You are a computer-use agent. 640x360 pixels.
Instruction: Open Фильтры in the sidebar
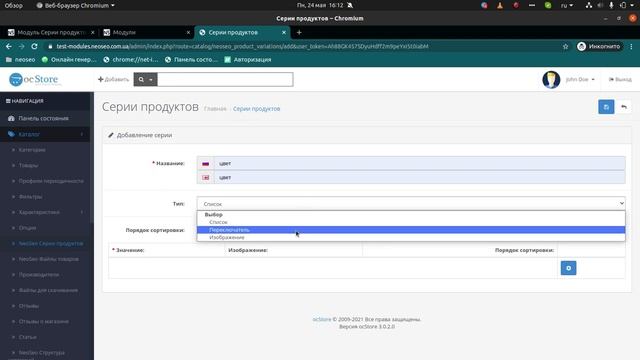click(30, 197)
